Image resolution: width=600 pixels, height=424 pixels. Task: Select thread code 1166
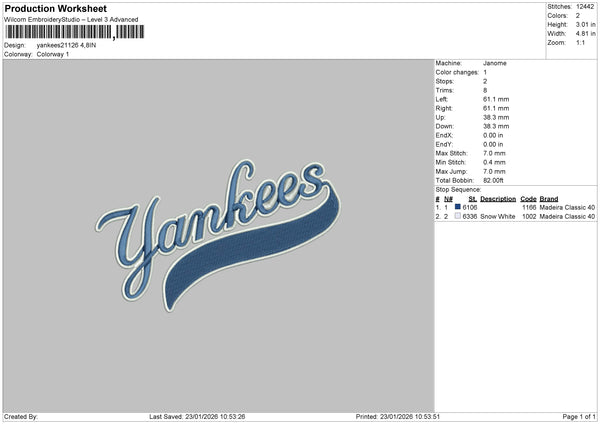coord(529,207)
